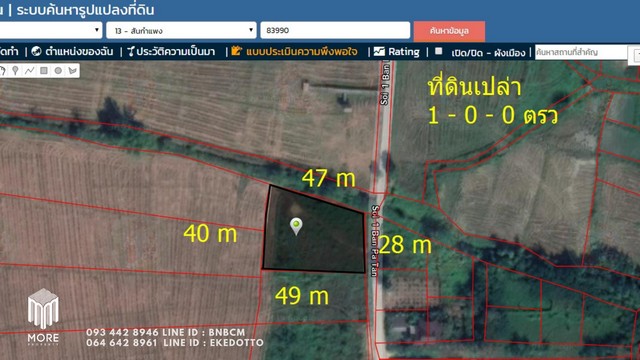The height and width of the screenshot is (360, 640).
Task: Click the parcel number field showing 83990
Action: pos(335,31)
